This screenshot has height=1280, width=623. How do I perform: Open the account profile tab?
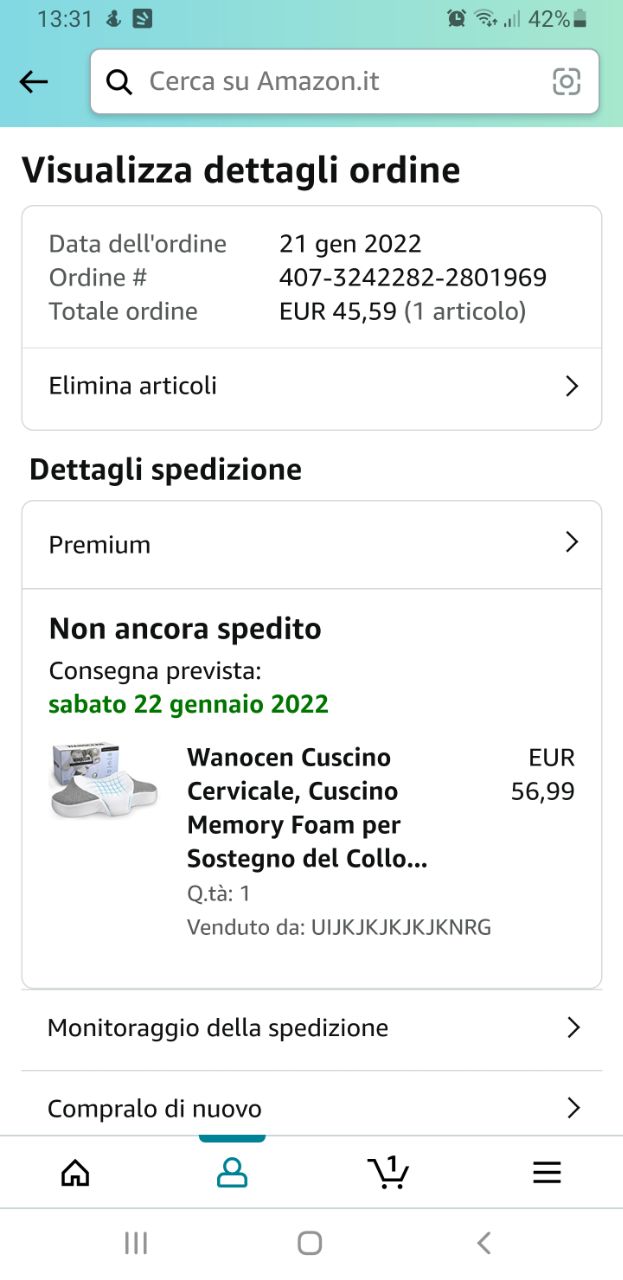(232, 1172)
